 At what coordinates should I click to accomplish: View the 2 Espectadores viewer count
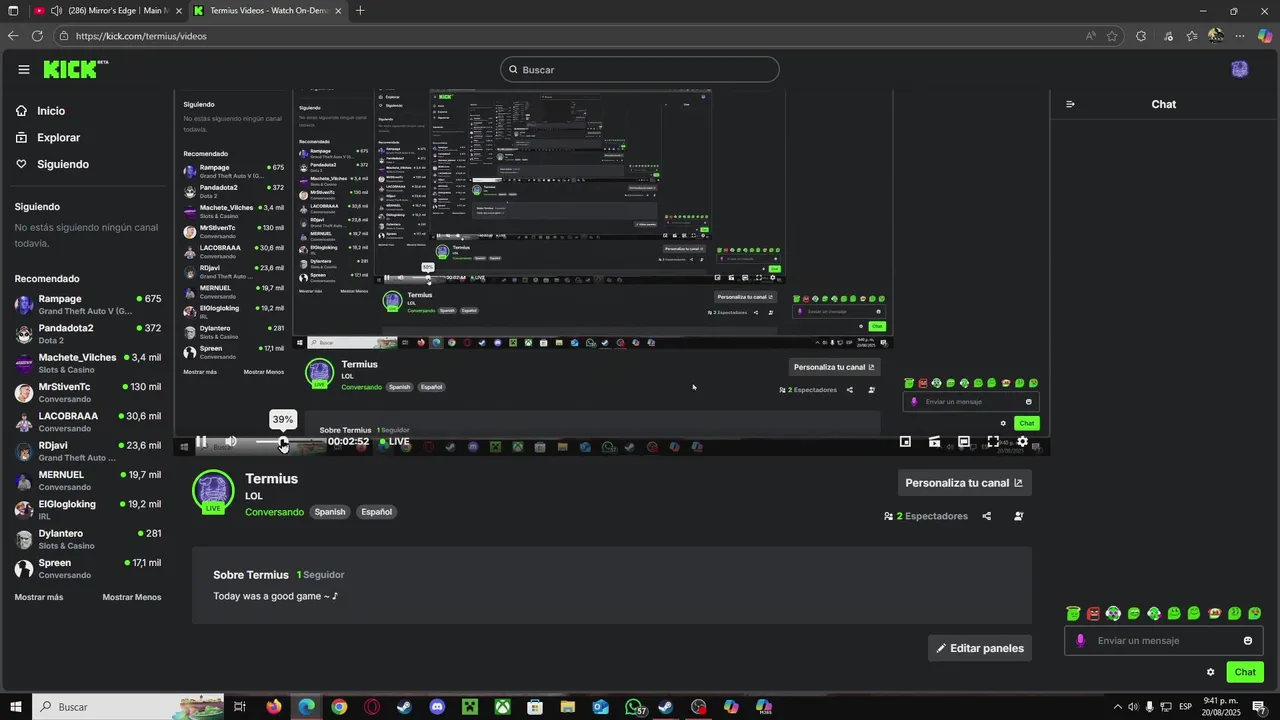pyautogui.click(x=926, y=516)
